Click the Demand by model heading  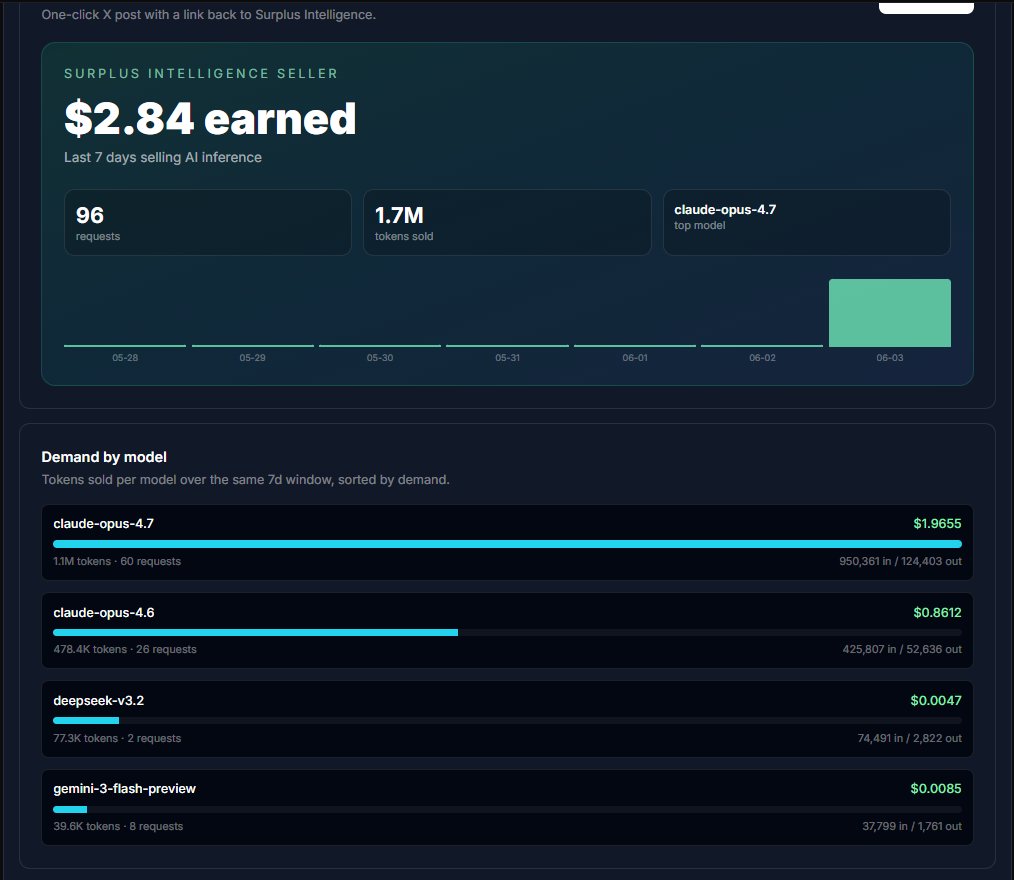[104, 457]
